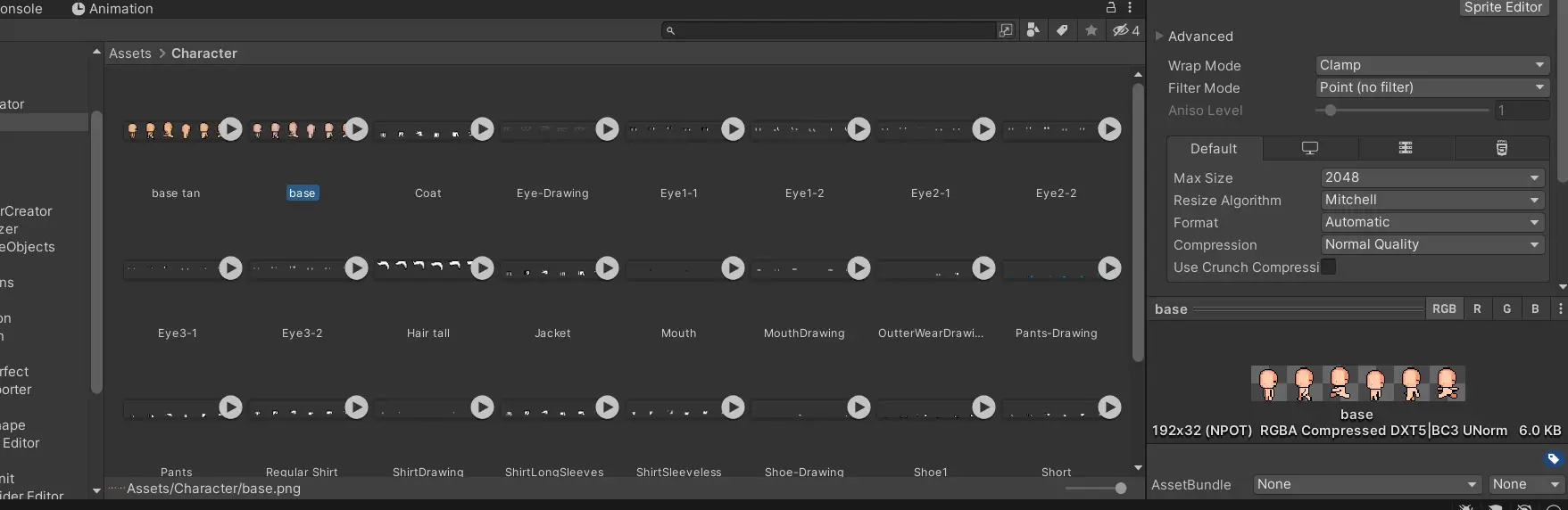Click the Project panel lock icon
The image size is (1568, 510).
tap(1111, 8)
